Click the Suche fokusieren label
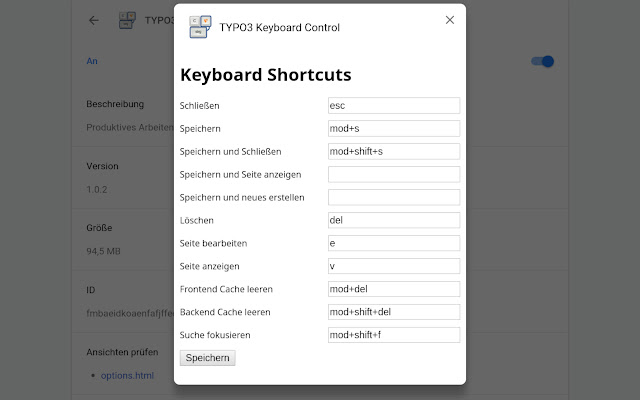 click(x=215, y=335)
